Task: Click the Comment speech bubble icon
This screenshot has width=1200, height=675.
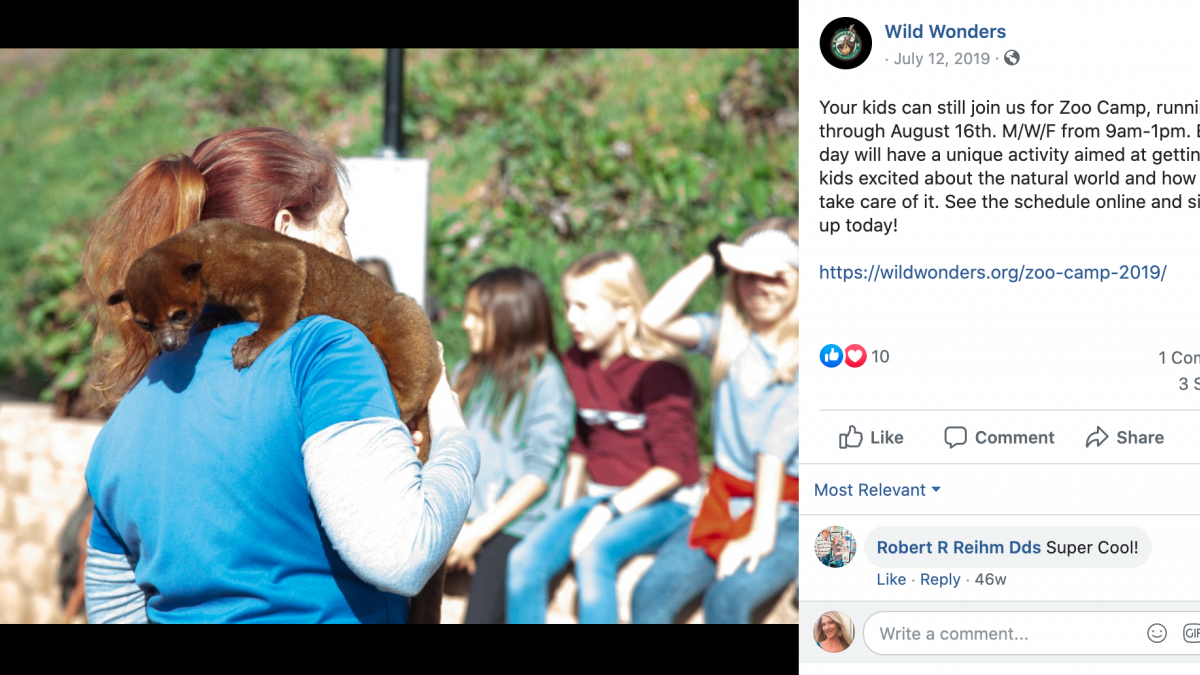Action: (x=955, y=437)
